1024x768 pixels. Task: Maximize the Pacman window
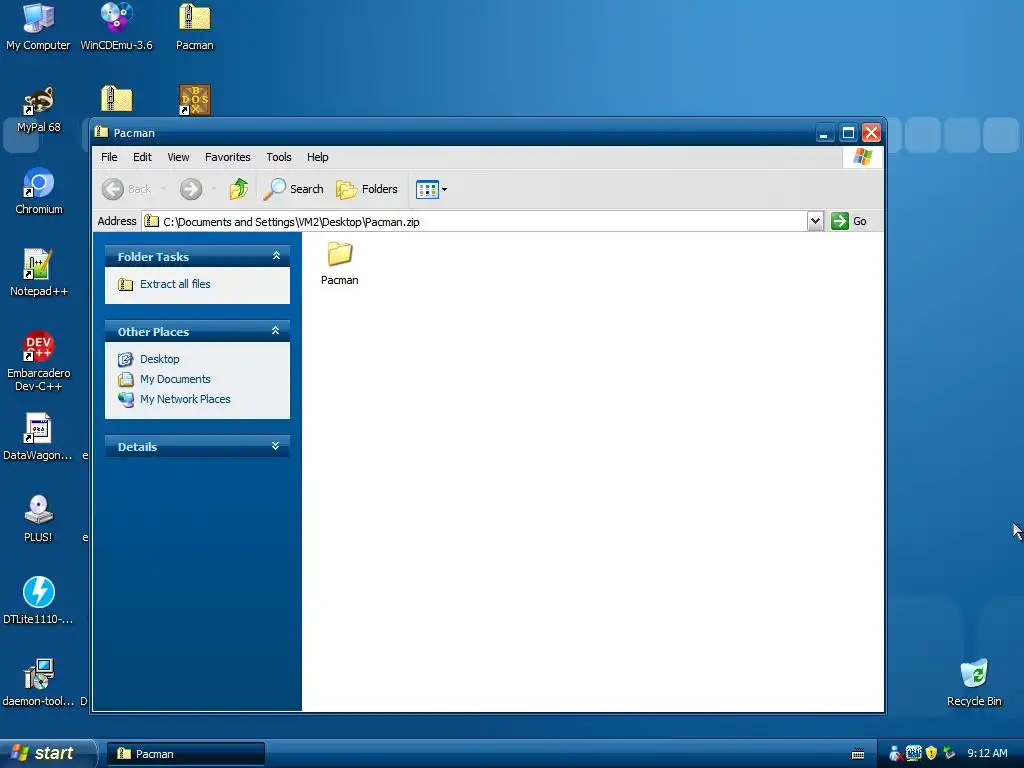[848, 133]
